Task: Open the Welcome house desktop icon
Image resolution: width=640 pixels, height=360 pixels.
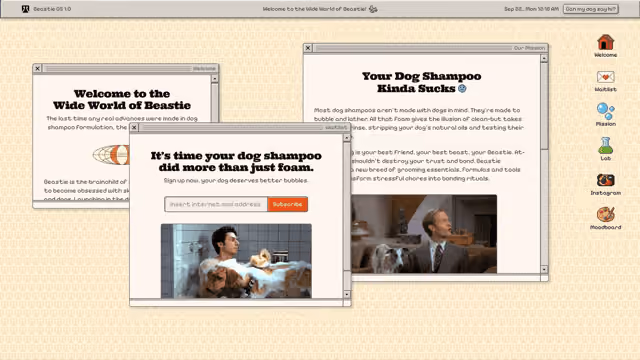Action: pos(605,45)
